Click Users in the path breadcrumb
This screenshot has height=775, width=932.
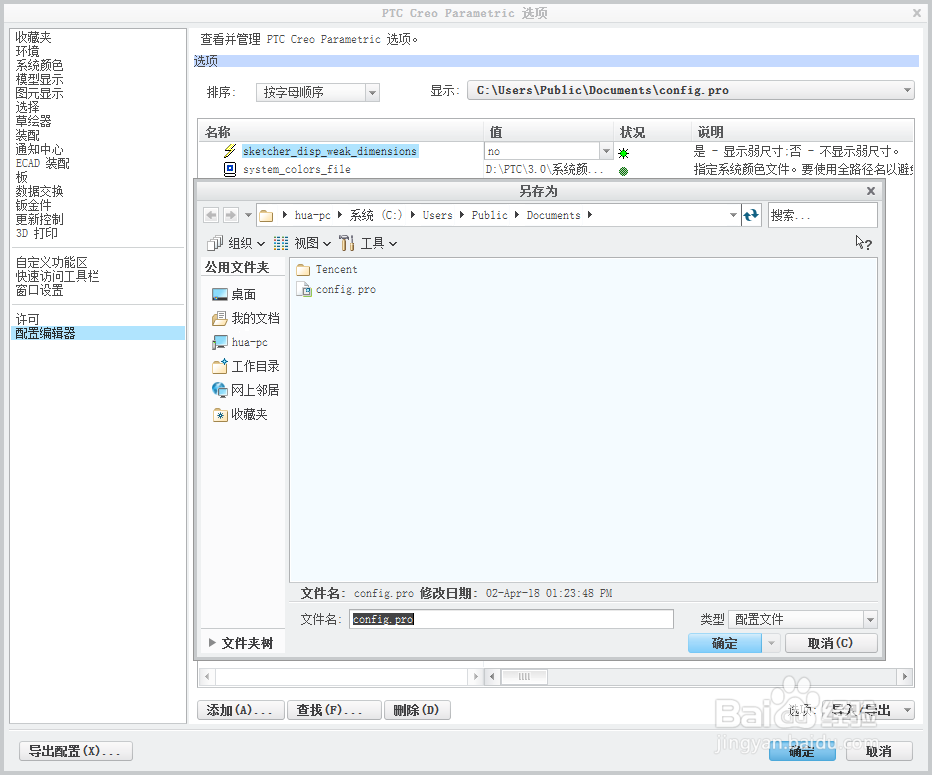pyautogui.click(x=437, y=215)
